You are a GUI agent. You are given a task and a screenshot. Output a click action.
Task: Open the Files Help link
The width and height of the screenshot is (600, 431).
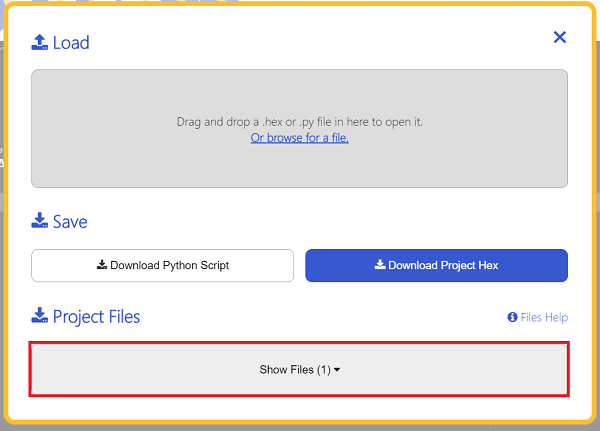point(538,317)
